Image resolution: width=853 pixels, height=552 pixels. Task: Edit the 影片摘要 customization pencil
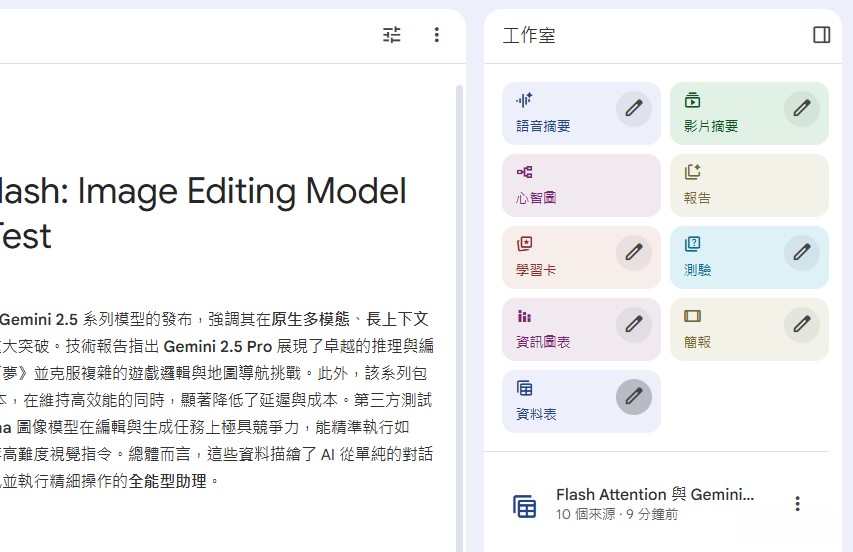tap(801, 108)
